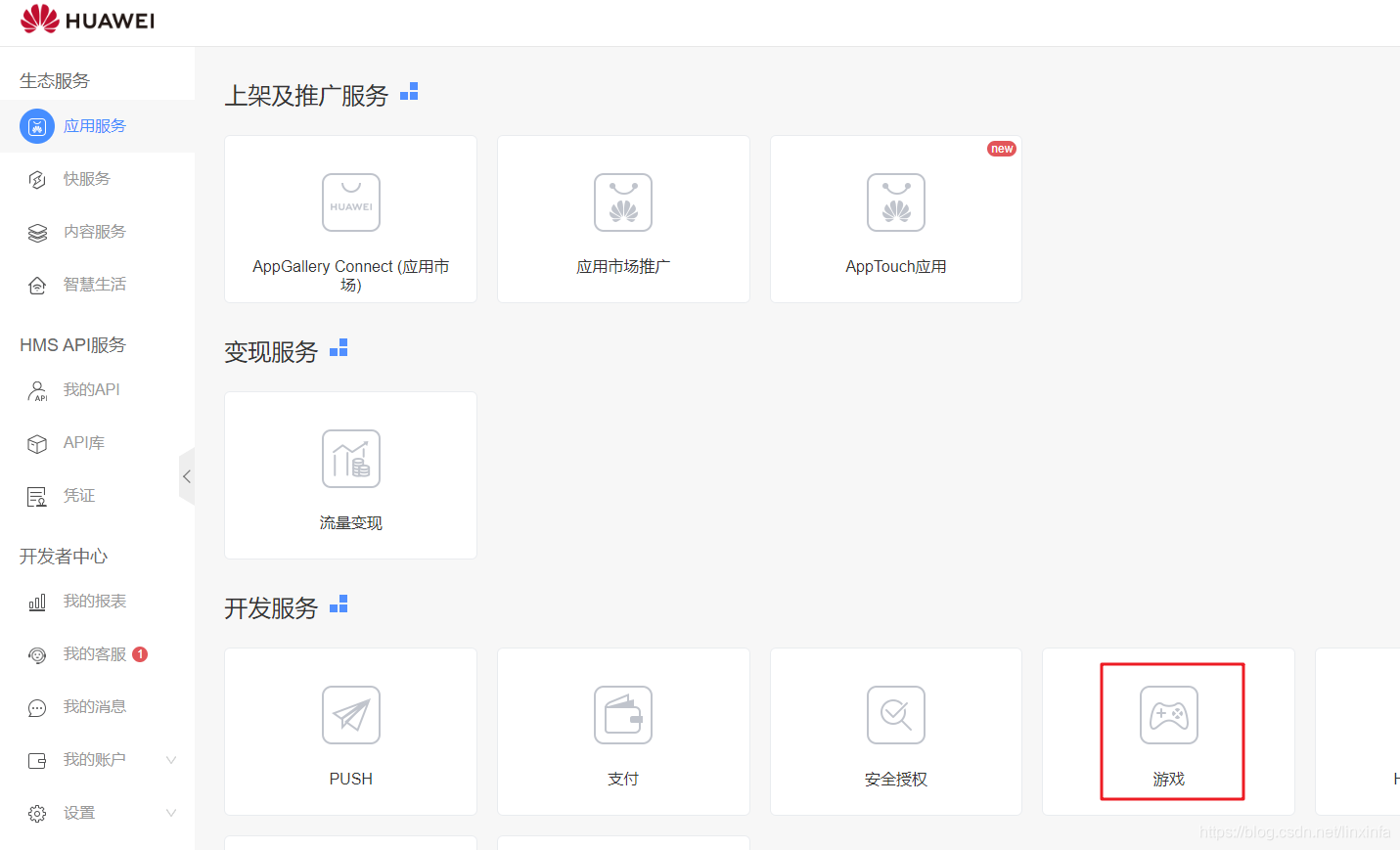The width and height of the screenshot is (1400, 850).
Task: Click the 应用市场推广 bag icon
Action: (x=623, y=202)
